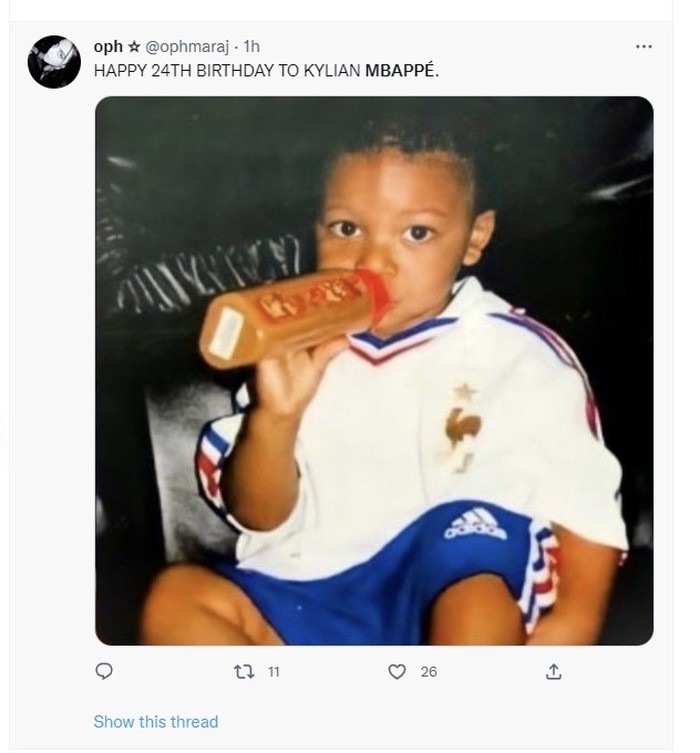Click the retweet count 11
Screen dimensions: 700x753
(x=274, y=672)
